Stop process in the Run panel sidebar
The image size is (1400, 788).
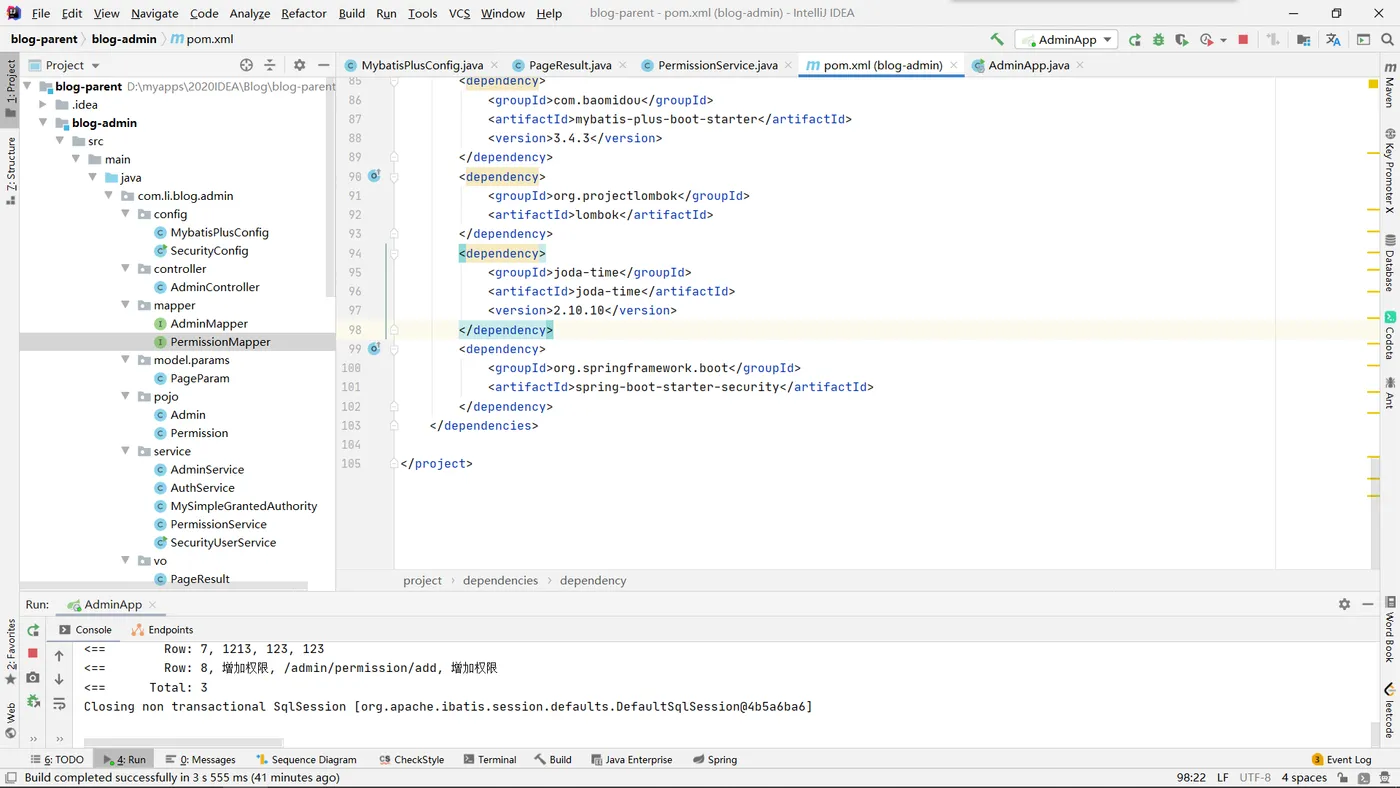(x=33, y=653)
